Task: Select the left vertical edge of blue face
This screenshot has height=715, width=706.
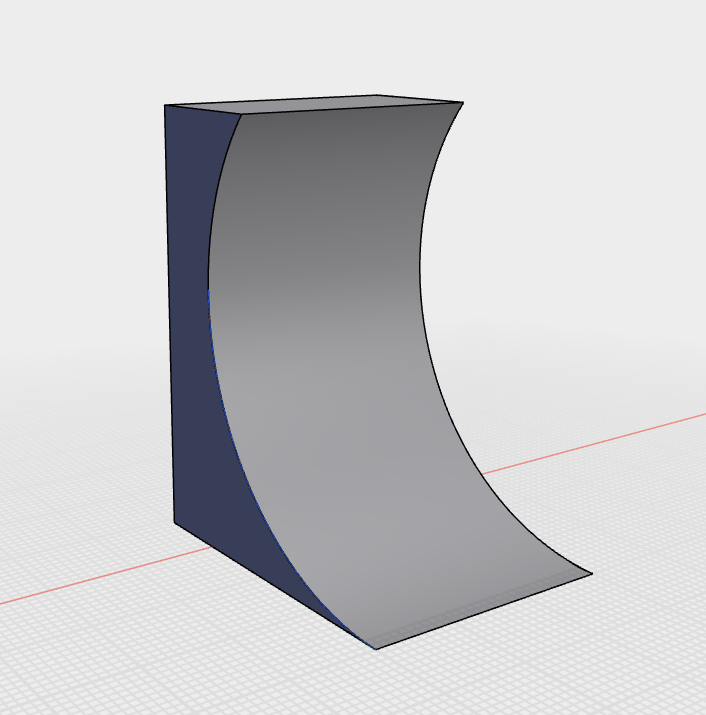Action: pos(169,314)
